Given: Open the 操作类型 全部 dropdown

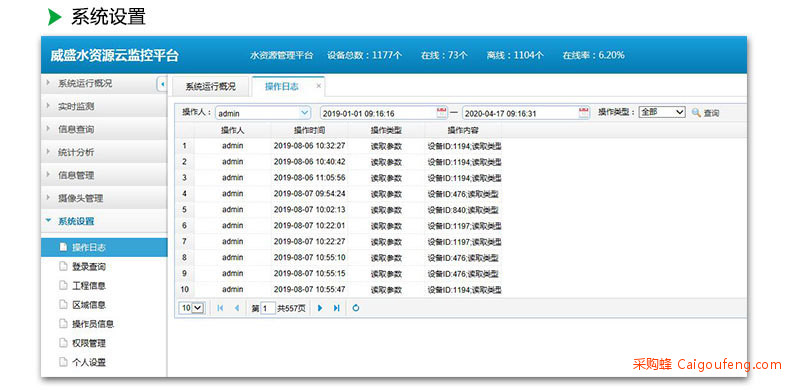Looking at the screenshot, I should click(662, 112).
